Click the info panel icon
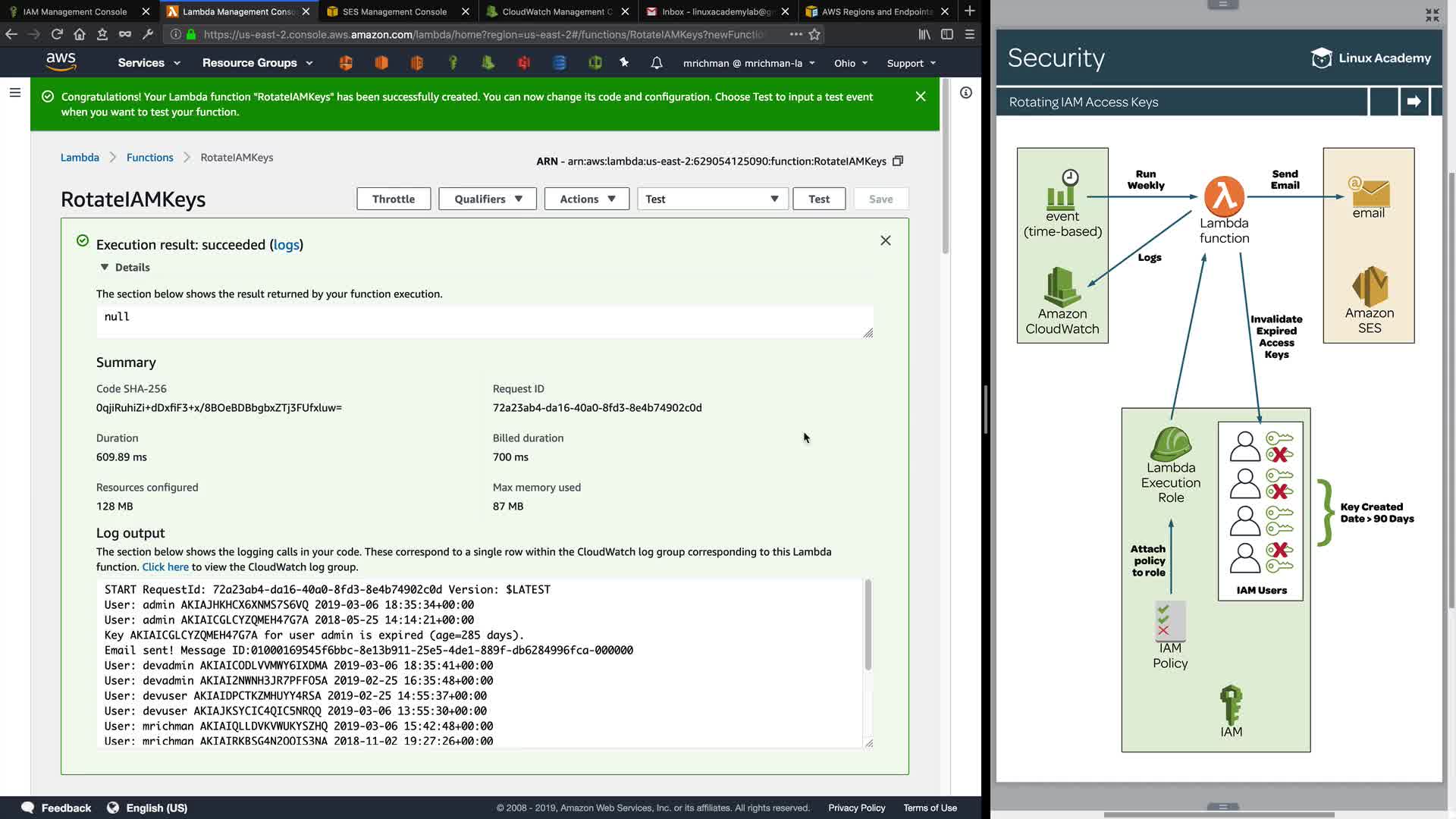 [x=965, y=93]
